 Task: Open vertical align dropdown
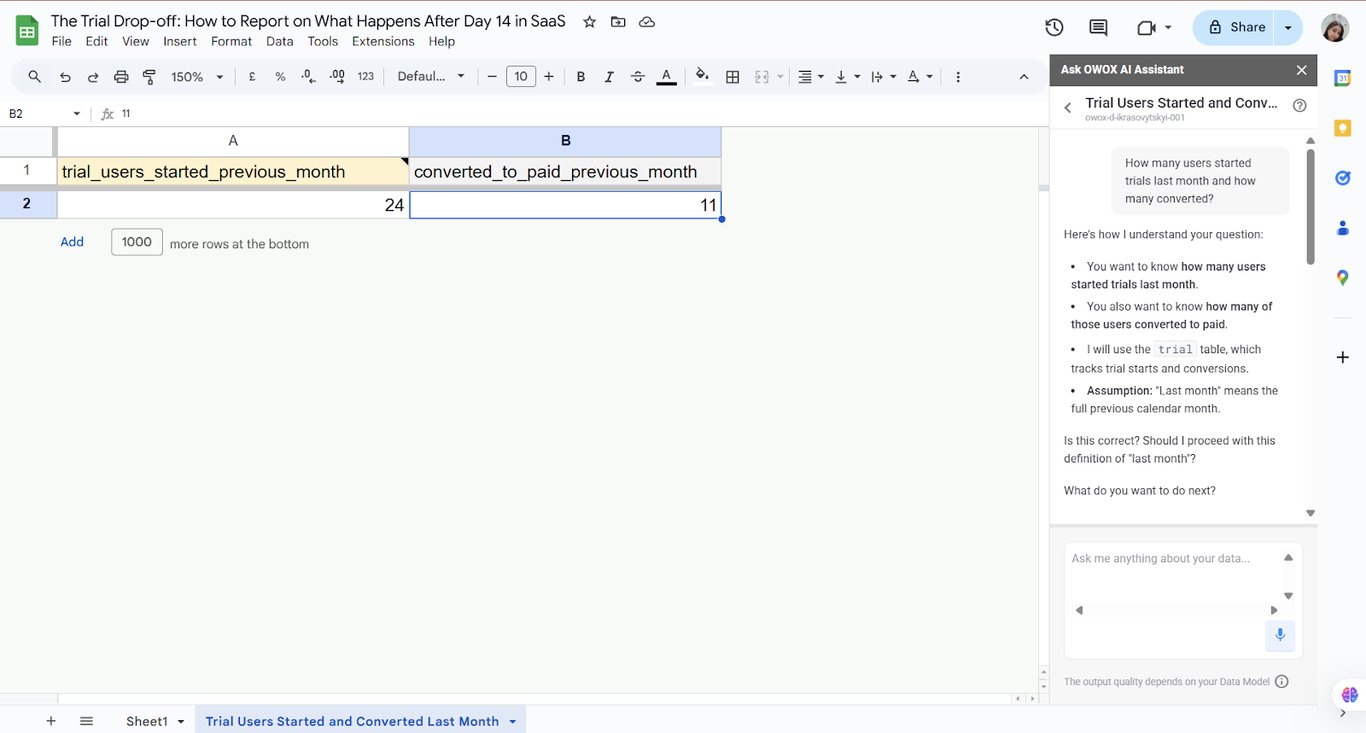tap(847, 76)
